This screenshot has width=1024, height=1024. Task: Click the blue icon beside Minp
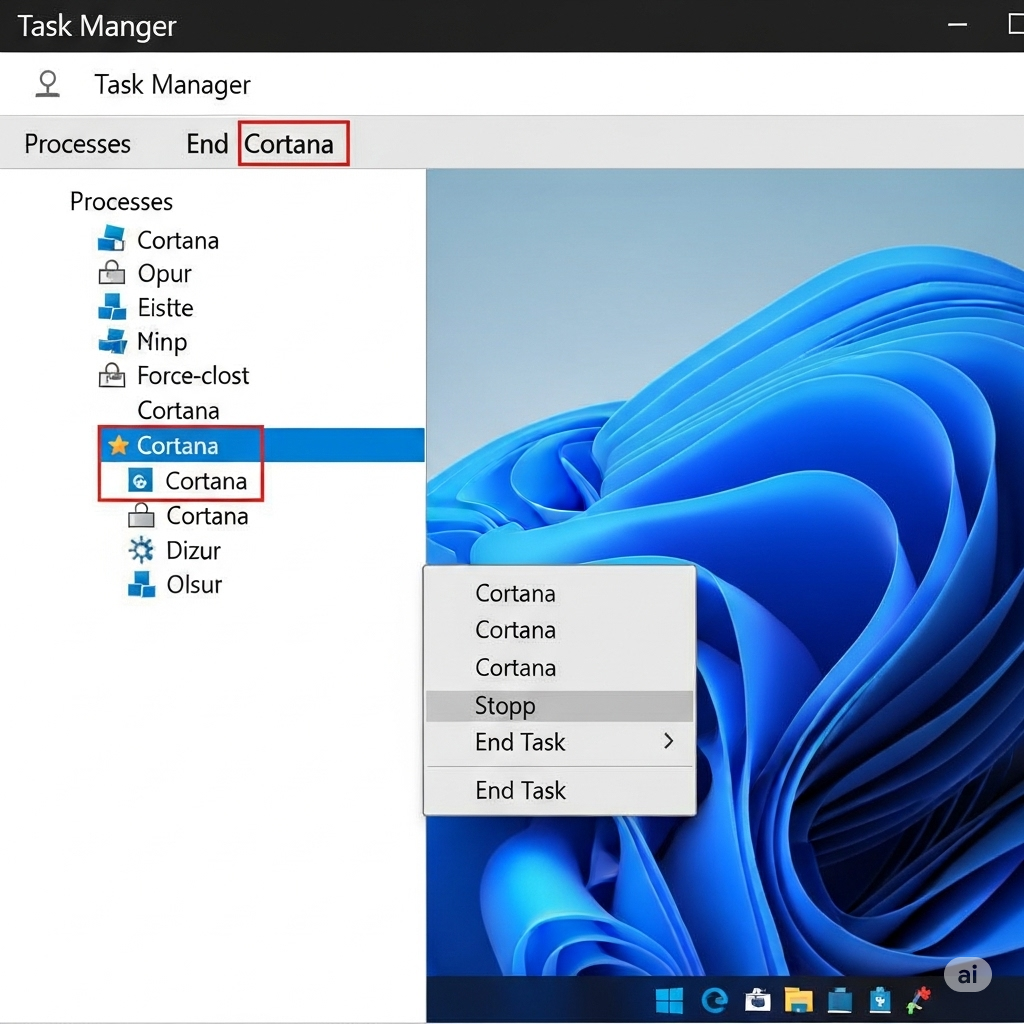112,342
